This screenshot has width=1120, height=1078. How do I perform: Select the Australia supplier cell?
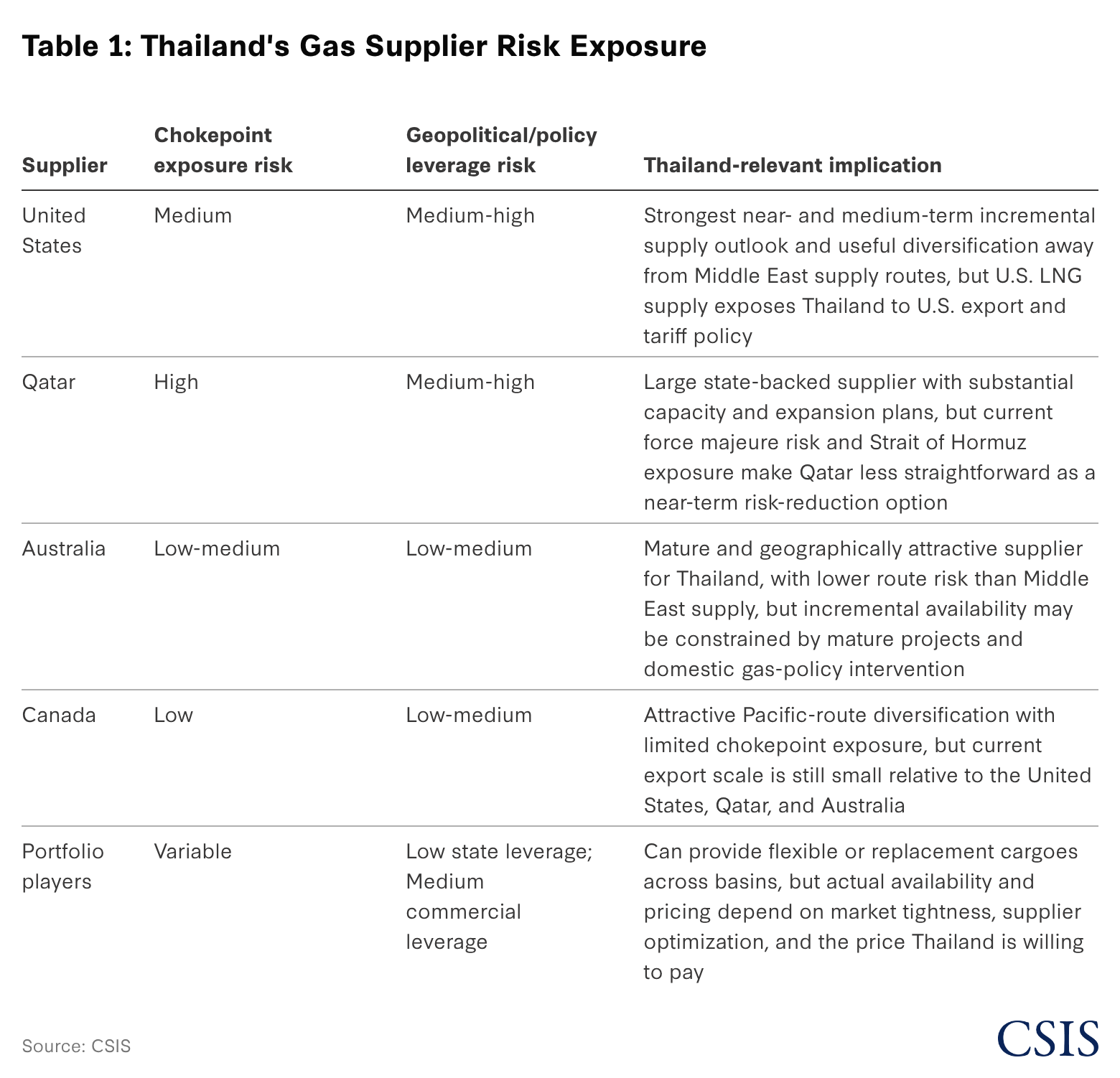point(64,548)
